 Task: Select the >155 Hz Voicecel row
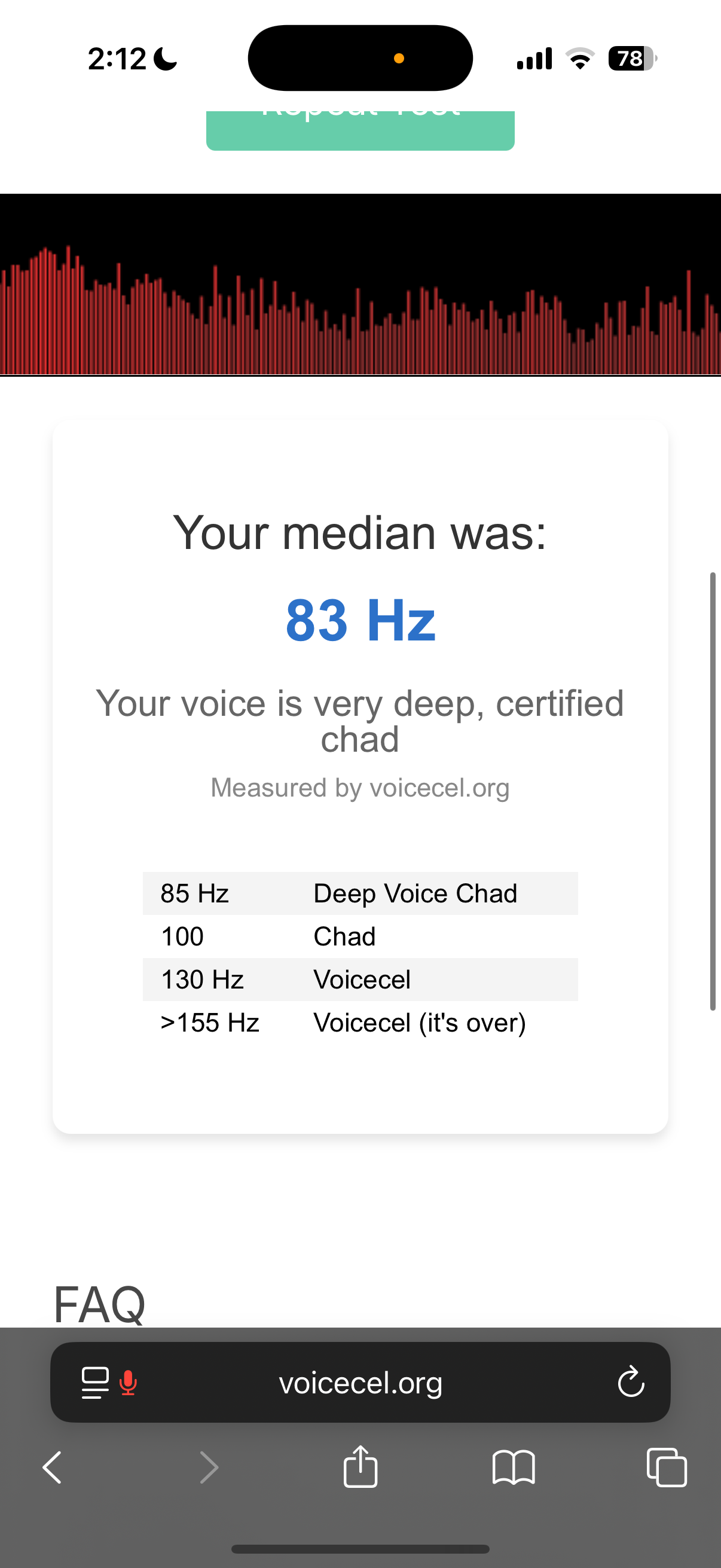(360, 1023)
